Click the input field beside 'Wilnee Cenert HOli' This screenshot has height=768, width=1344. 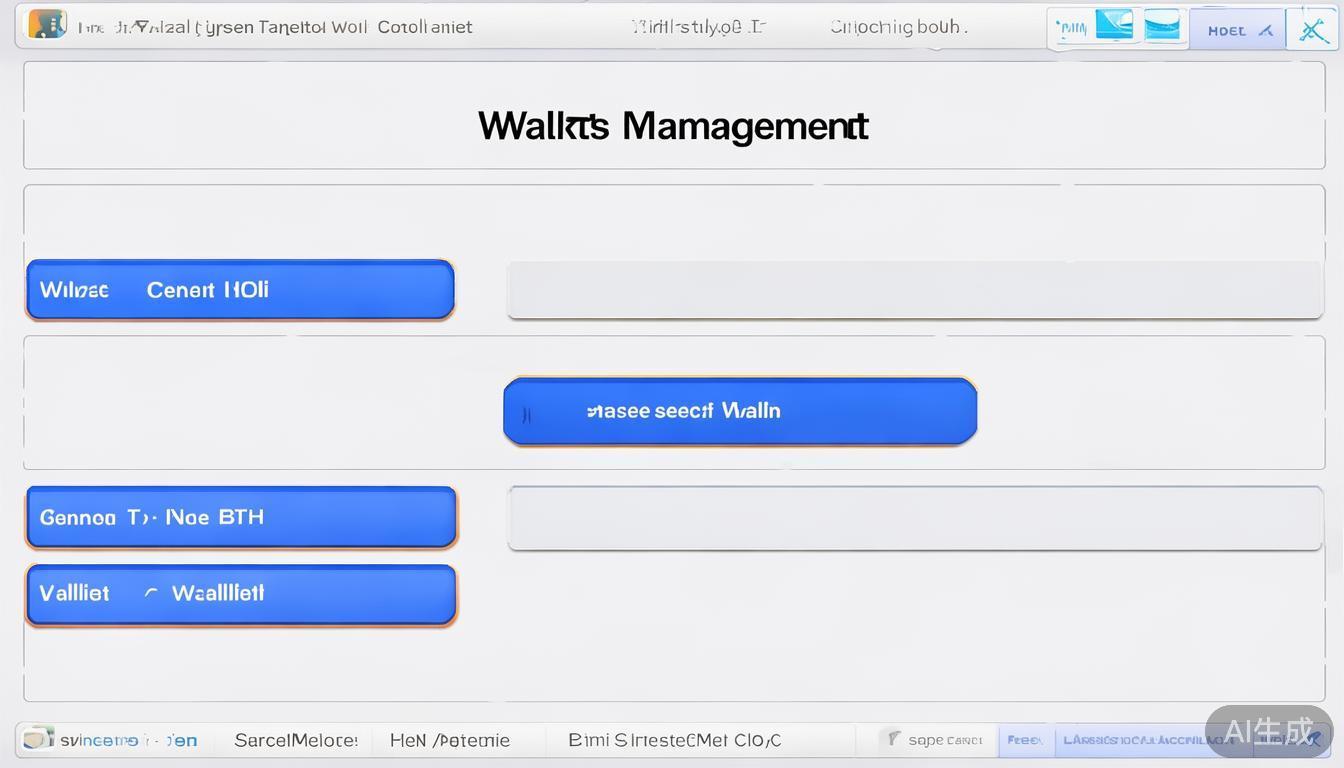pos(914,290)
